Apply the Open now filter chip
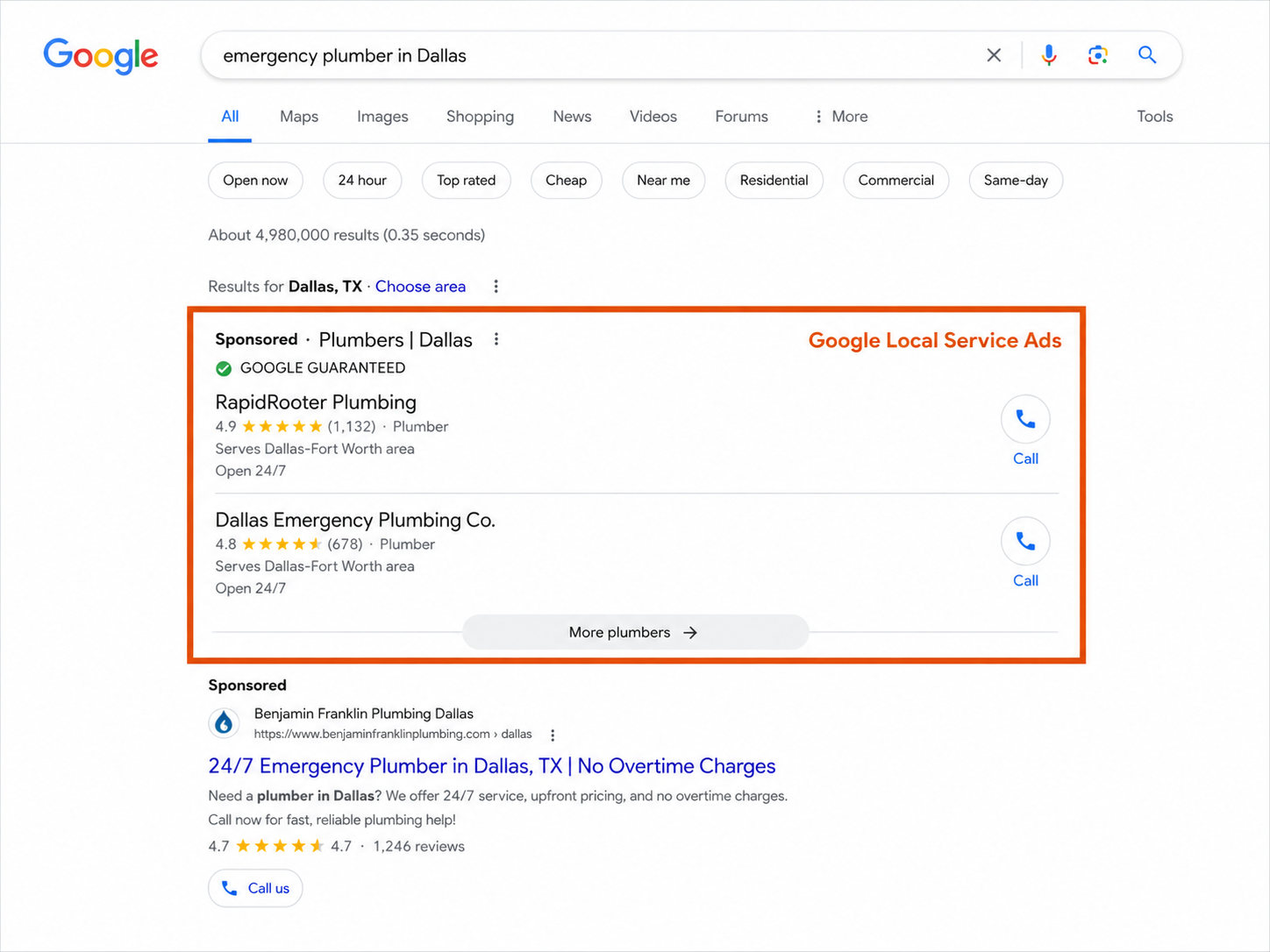Image resolution: width=1270 pixels, height=952 pixels. (255, 181)
